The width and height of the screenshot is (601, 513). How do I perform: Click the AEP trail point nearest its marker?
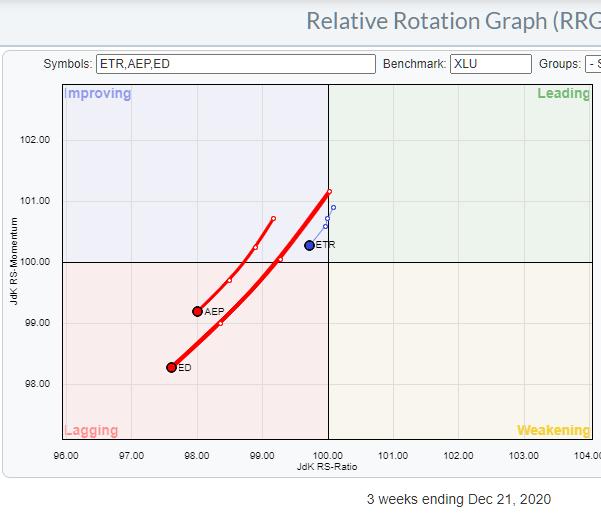pyautogui.click(x=230, y=280)
